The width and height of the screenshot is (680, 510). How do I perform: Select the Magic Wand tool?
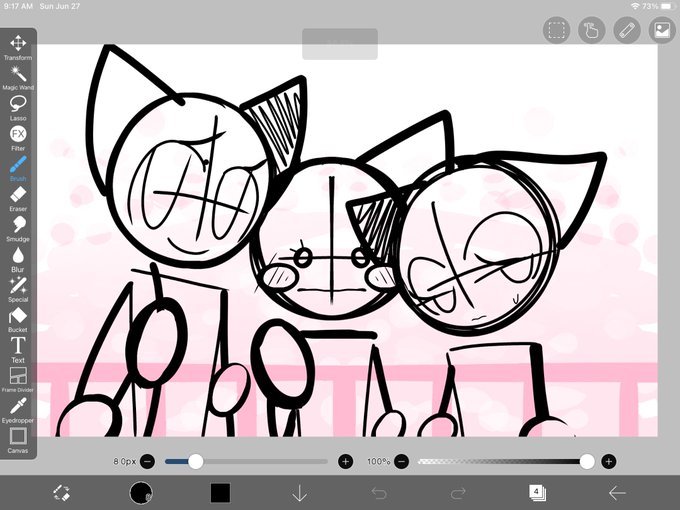click(18, 78)
